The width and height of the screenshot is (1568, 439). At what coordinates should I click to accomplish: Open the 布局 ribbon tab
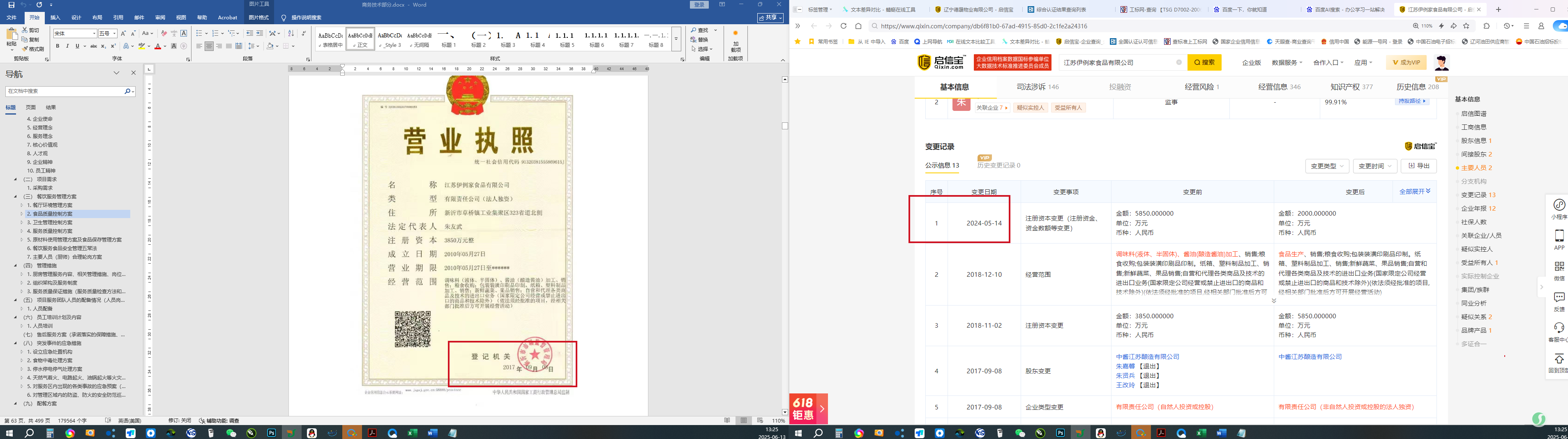point(97,18)
